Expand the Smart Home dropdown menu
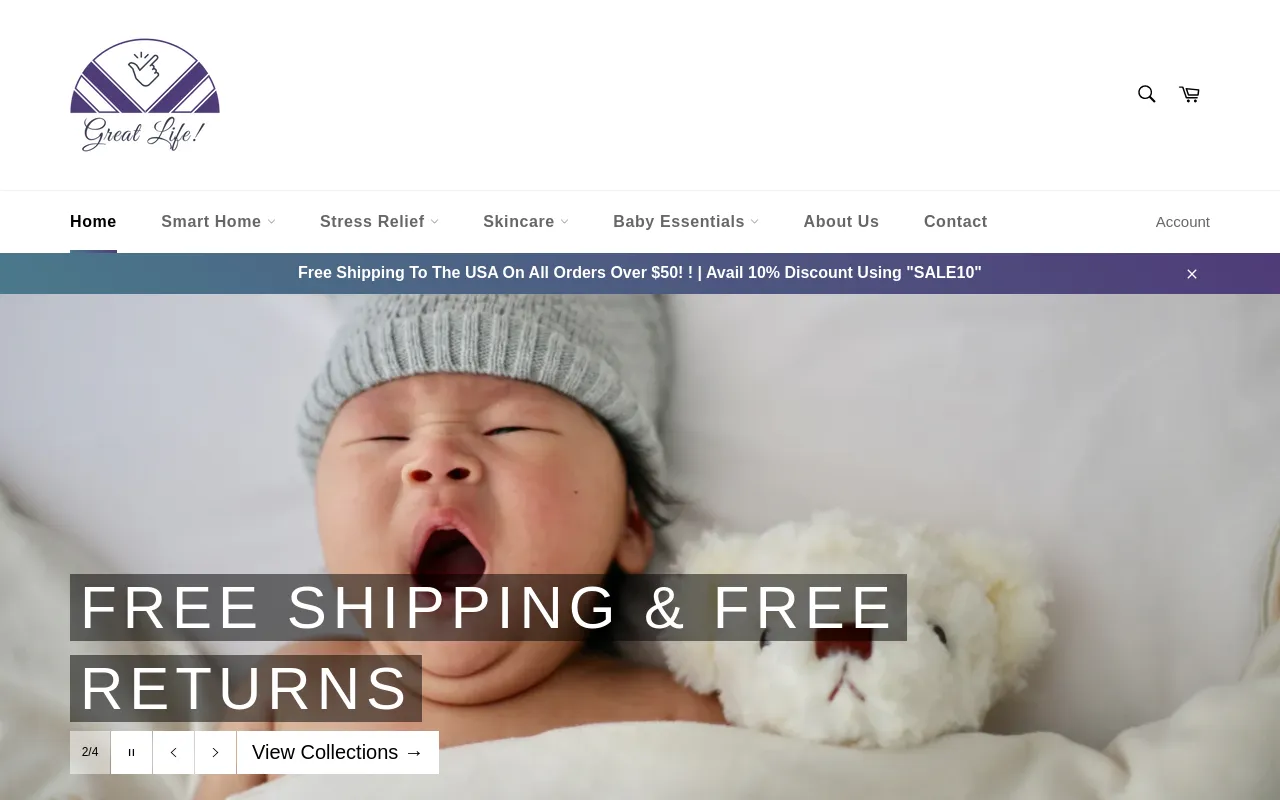This screenshot has width=1280, height=800. (218, 222)
